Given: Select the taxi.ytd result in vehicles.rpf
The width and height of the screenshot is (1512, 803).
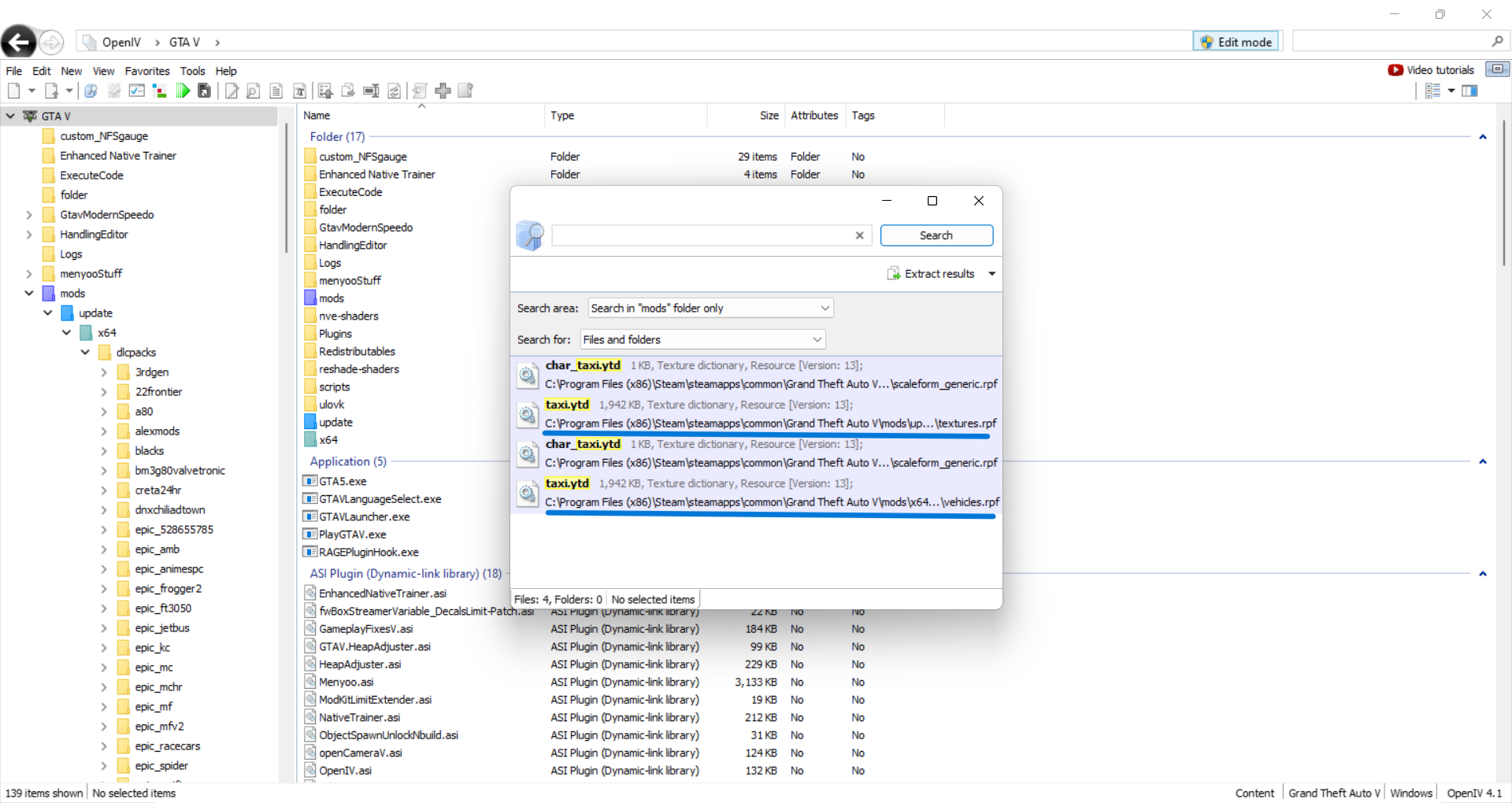Looking at the screenshot, I should click(x=756, y=493).
